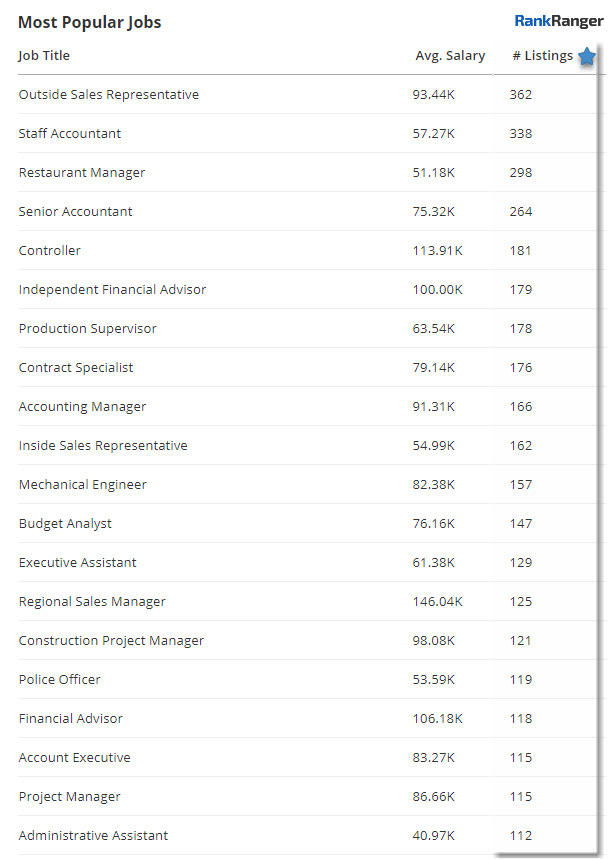614x859 pixels.
Task: Select Production Supervisor job title
Action: click(x=88, y=329)
